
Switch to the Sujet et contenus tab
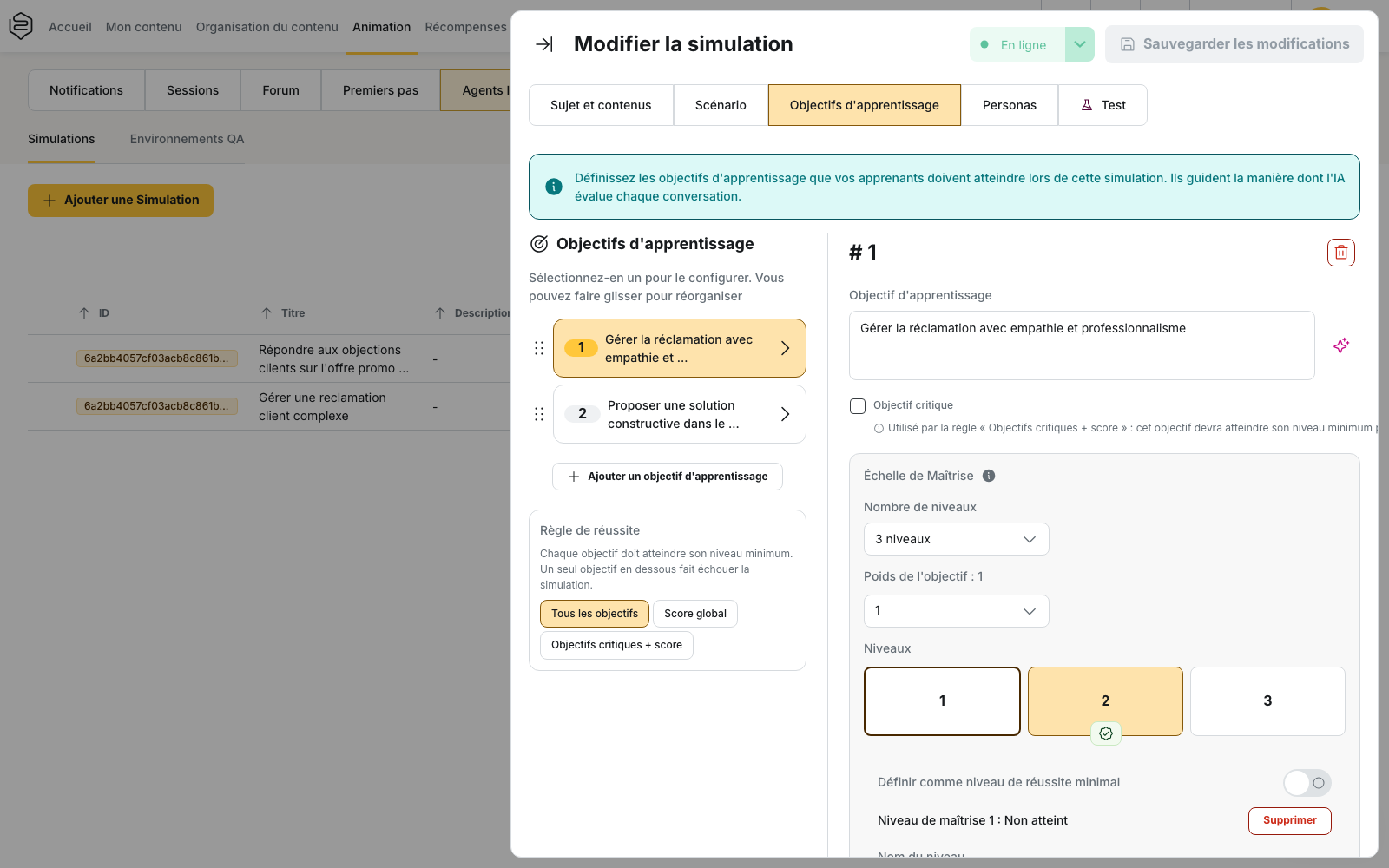tap(601, 105)
